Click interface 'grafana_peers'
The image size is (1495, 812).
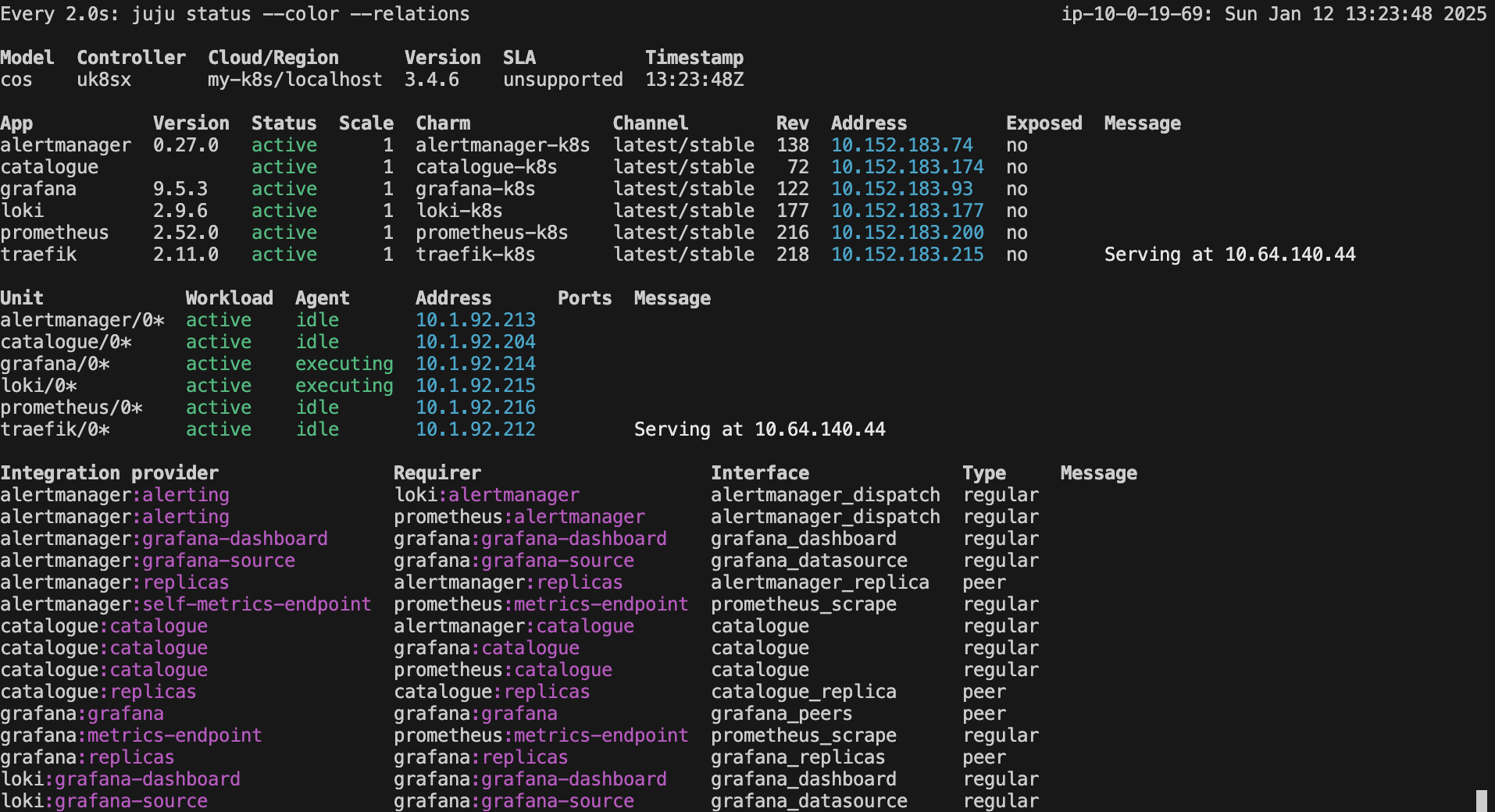pos(782,714)
